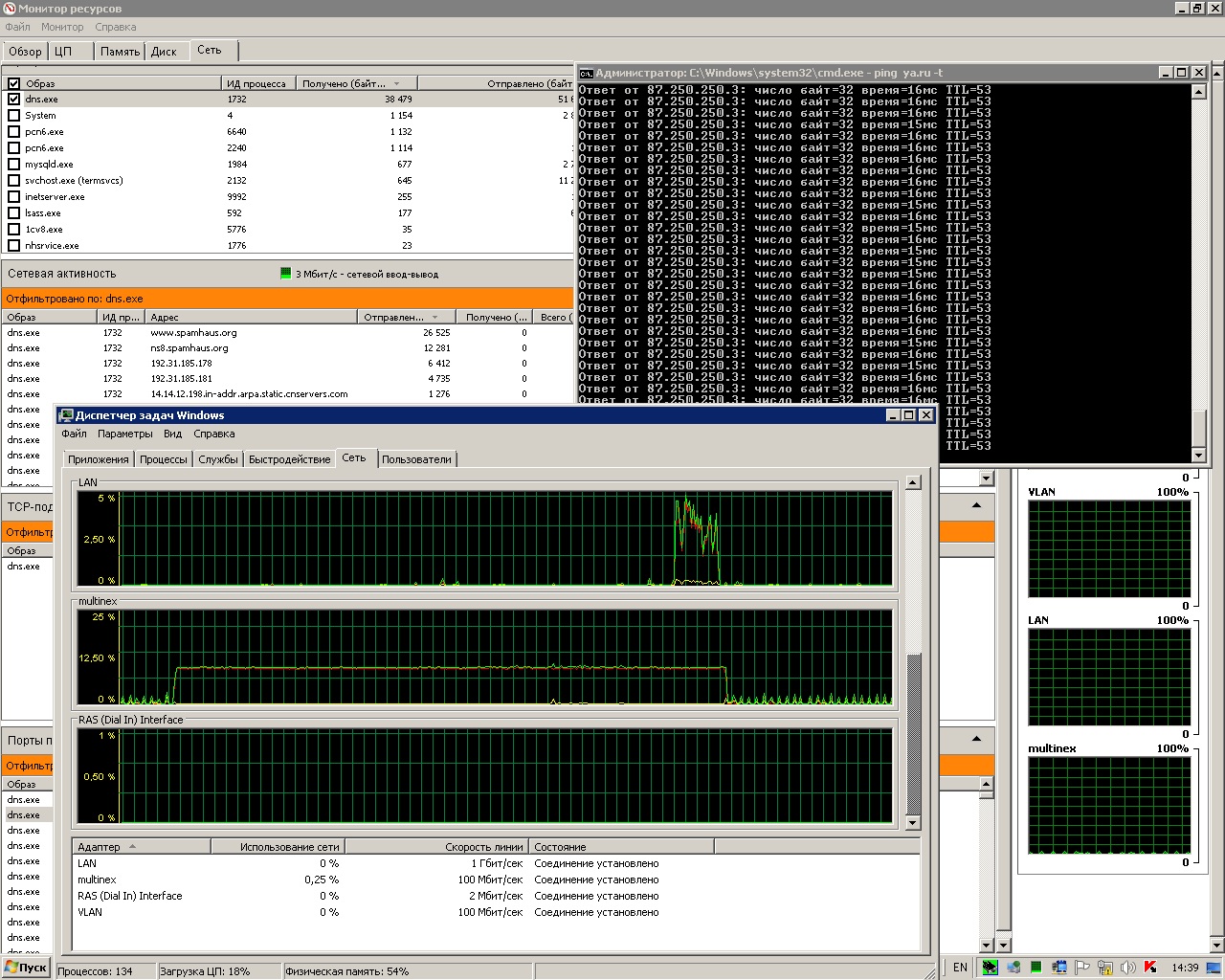Collapse the TCP connections section arrow

[976, 505]
